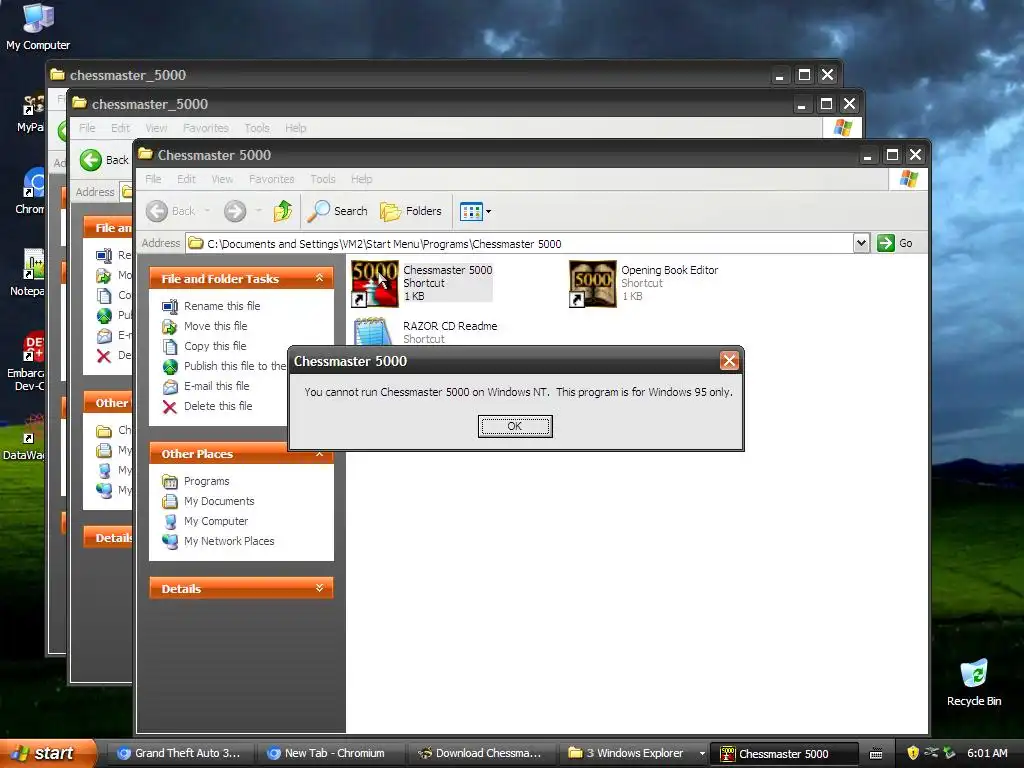
Task: Click the title bar folder icon of Chessmaster 5000
Action: coord(145,154)
